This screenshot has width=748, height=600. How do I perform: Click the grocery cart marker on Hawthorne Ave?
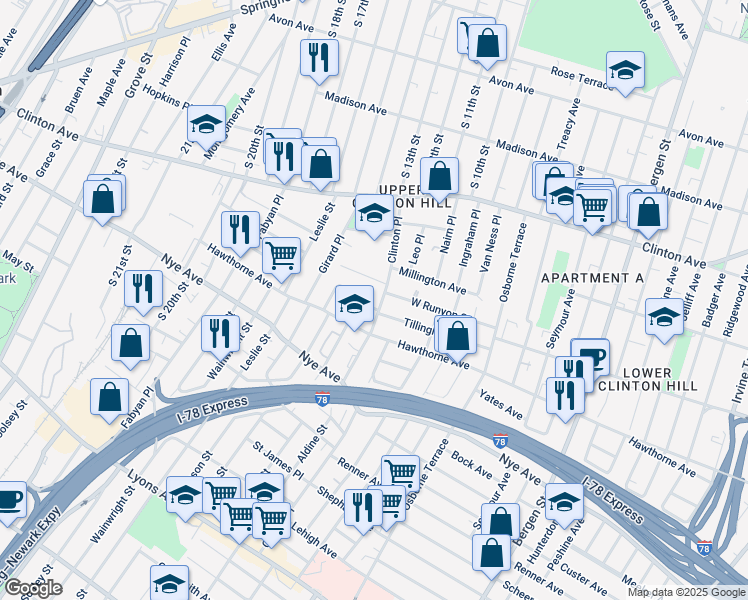(x=281, y=259)
